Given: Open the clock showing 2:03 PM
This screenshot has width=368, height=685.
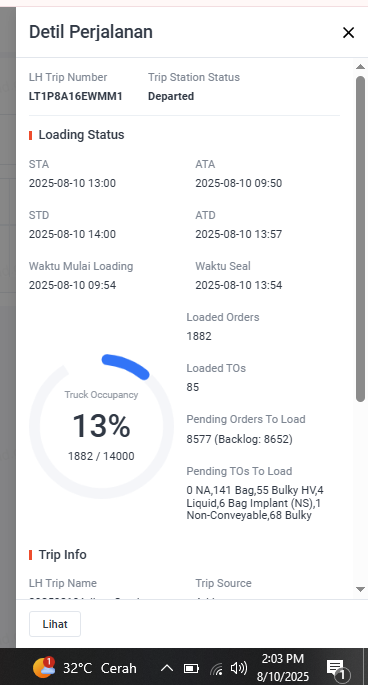Looking at the screenshot, I should point(283,668).
